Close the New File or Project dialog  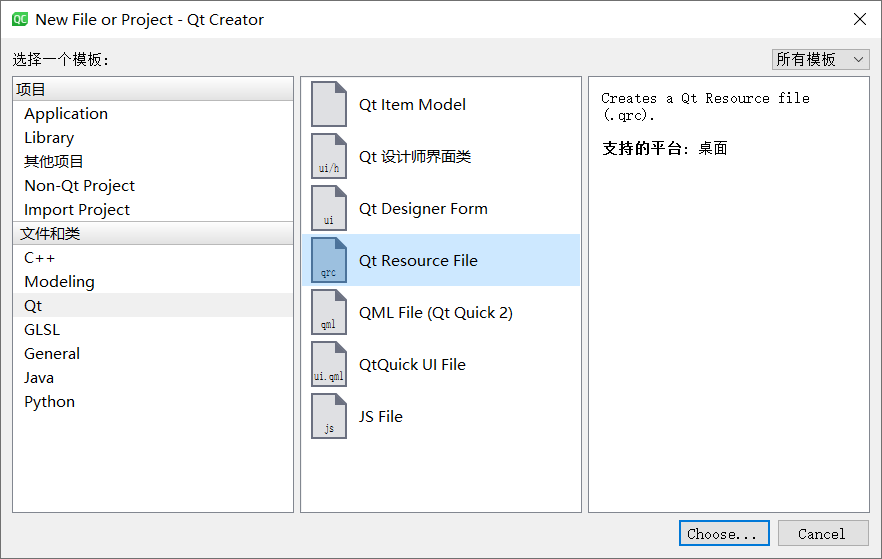click(x=860, y=19)
